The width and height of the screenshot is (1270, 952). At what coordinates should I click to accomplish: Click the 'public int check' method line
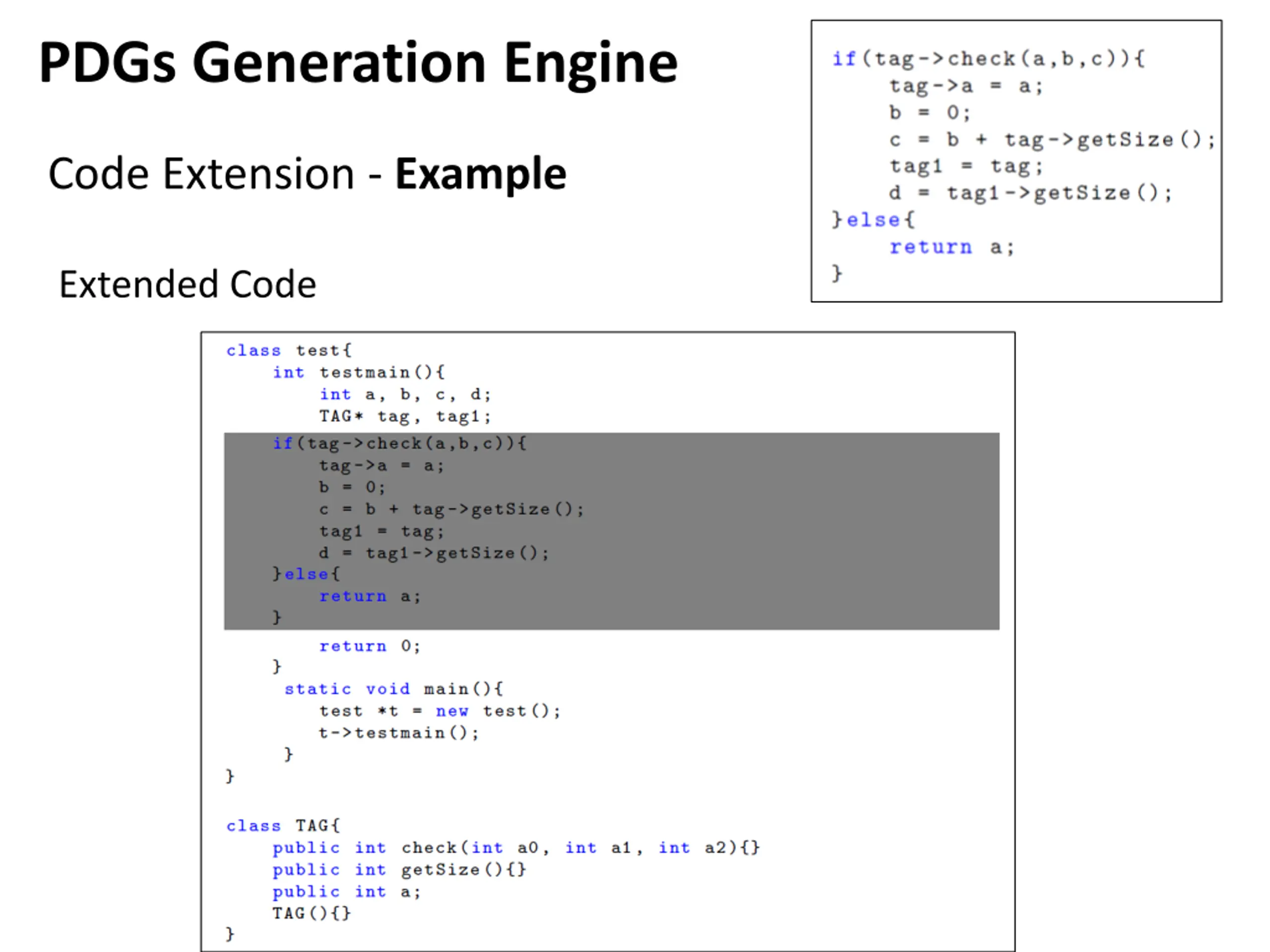[x=515, y=847]
